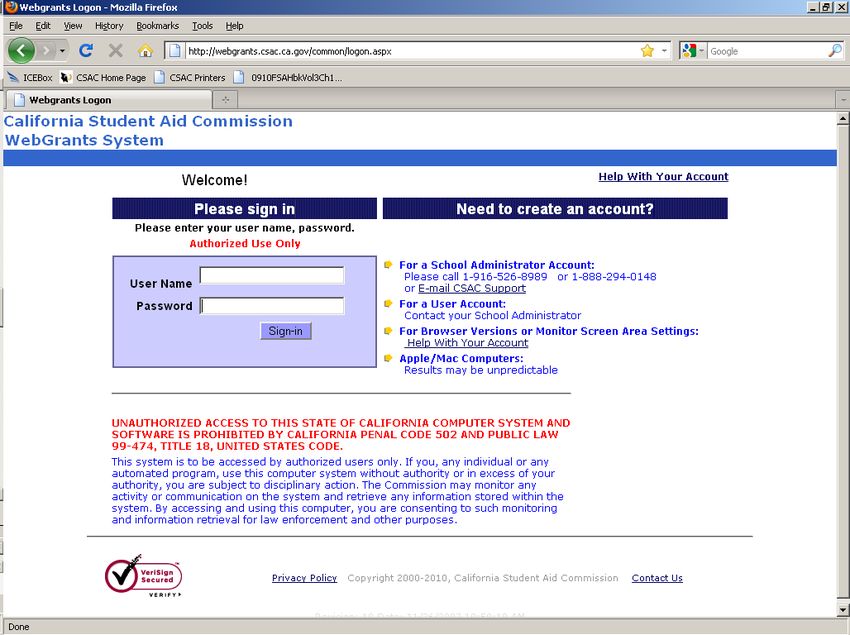
Task: Reload the page with the refresh icon
Action: (x=86, y=51)
